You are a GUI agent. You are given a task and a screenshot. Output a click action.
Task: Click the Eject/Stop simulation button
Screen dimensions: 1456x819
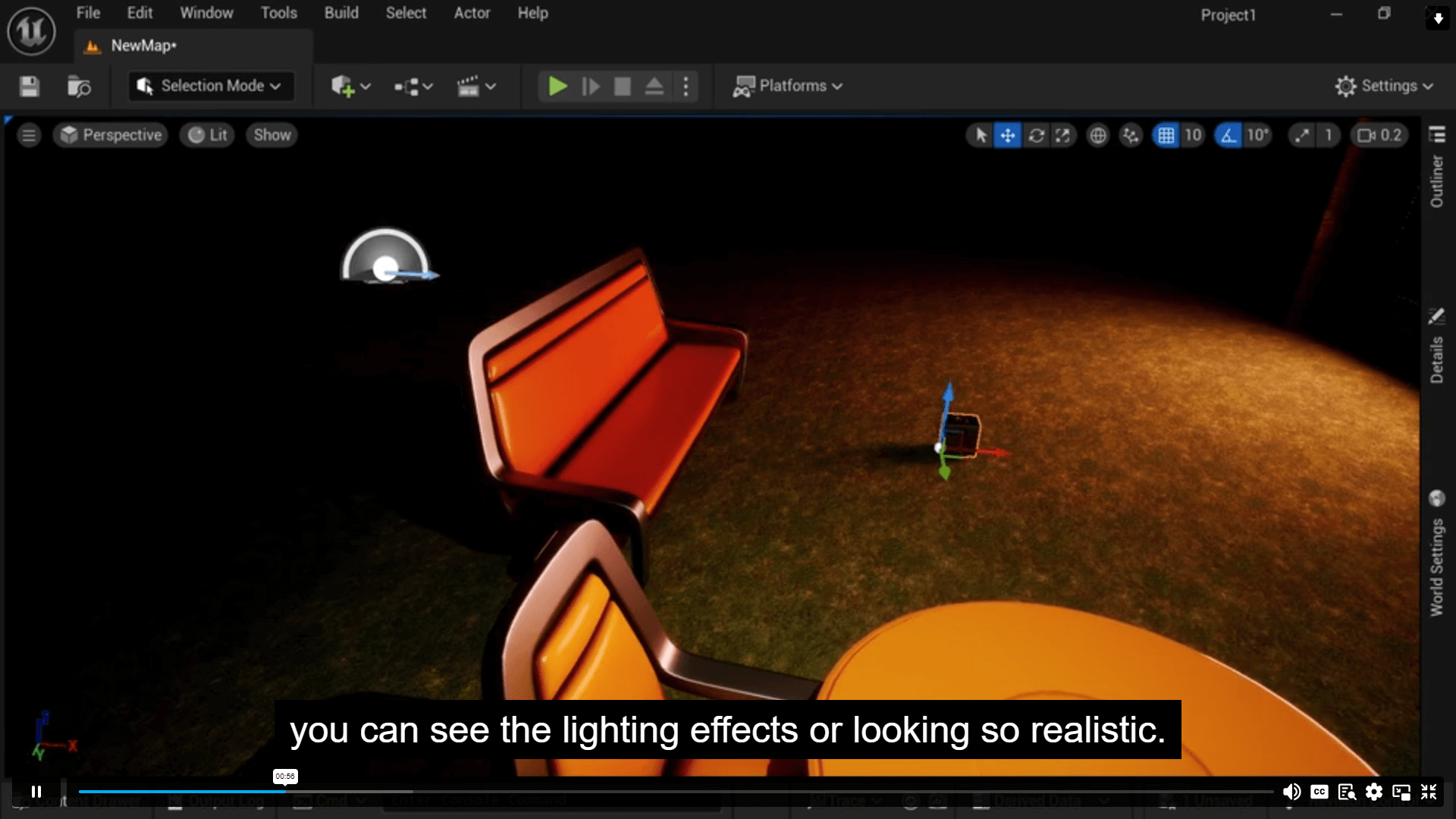point(654,85)
